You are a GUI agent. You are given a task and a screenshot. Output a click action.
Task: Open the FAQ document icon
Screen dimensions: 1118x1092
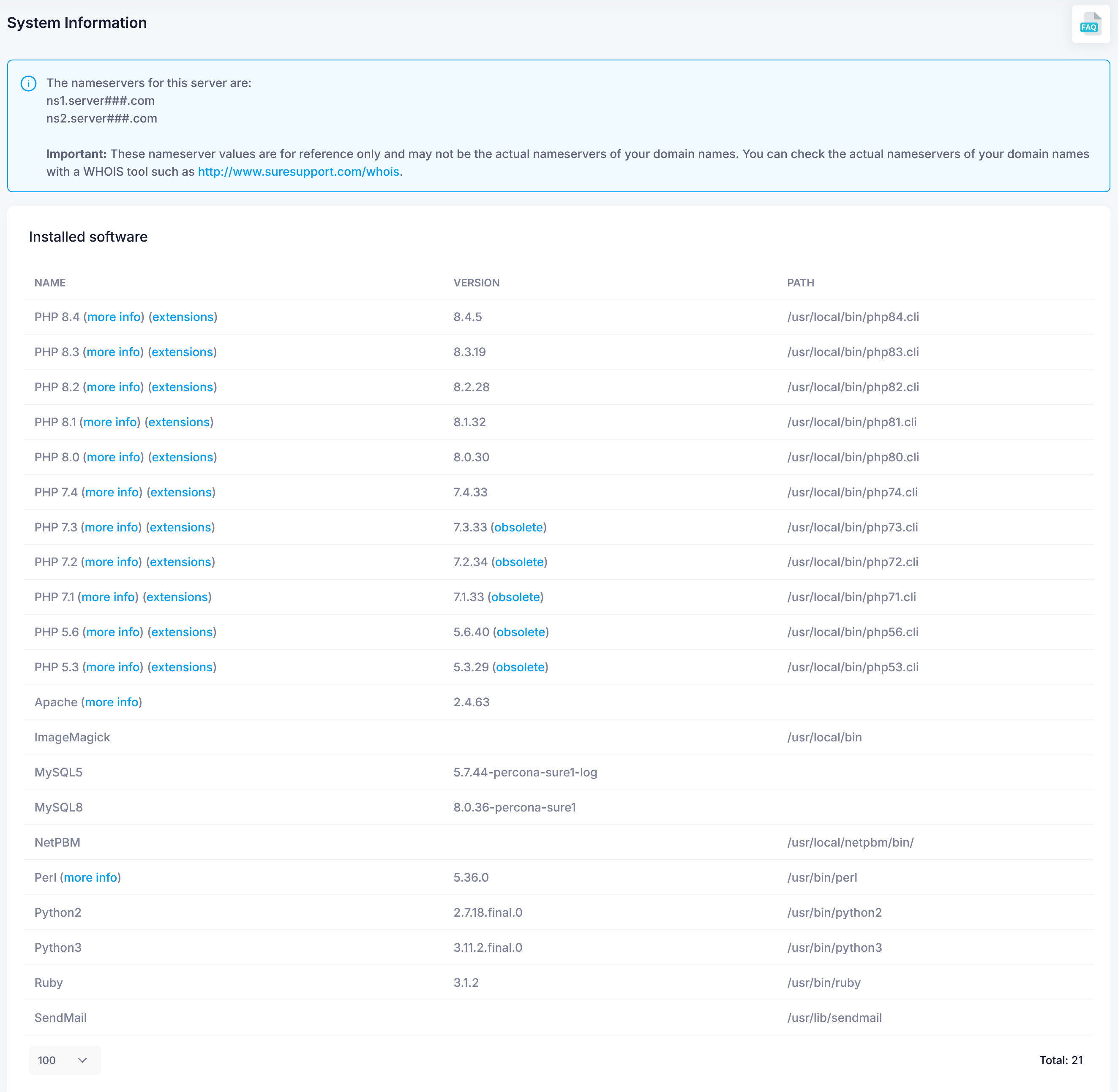pos(1091,24)
